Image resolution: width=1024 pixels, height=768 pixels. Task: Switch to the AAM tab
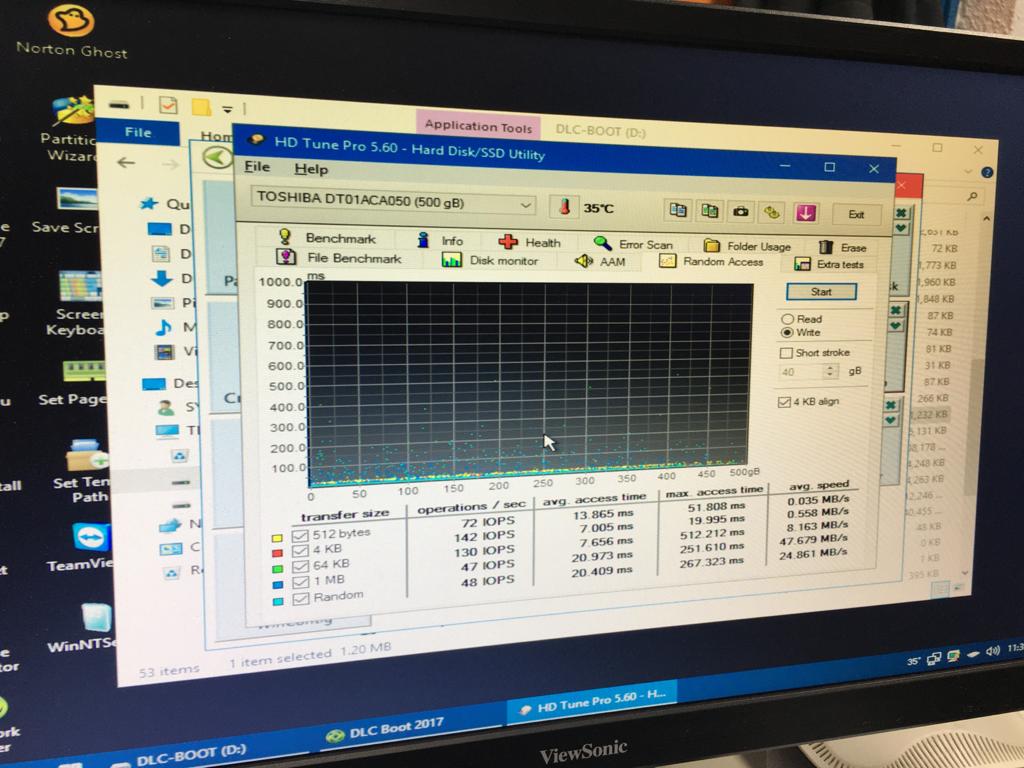coord(600,261)
